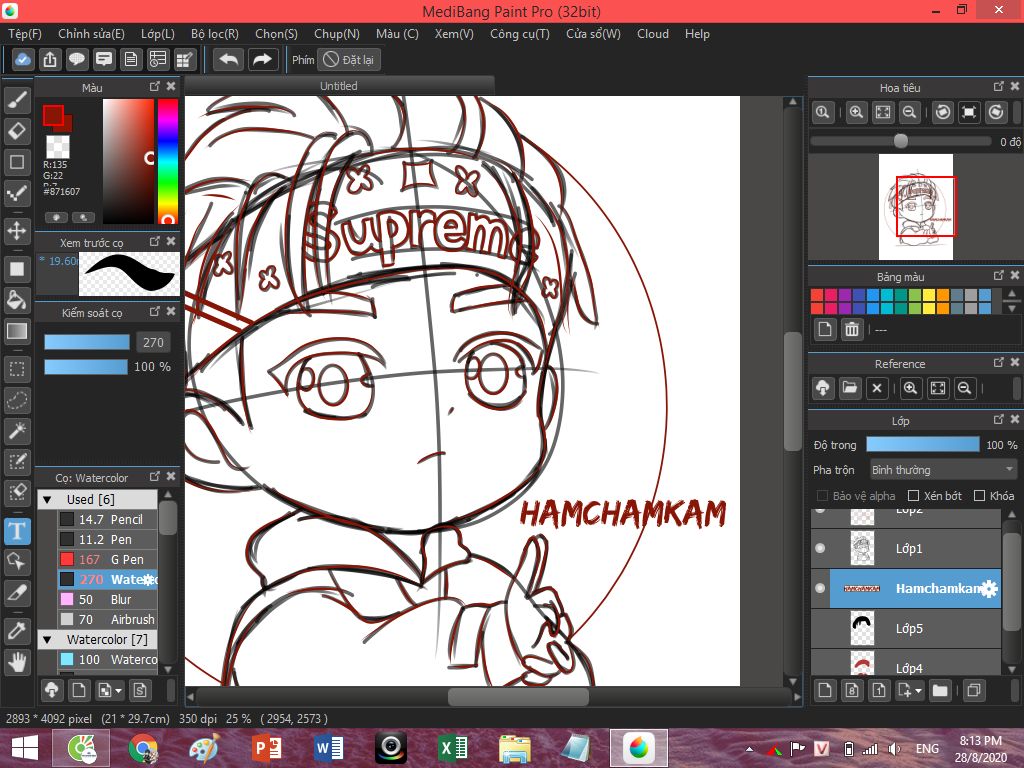Click the export upload toolbar icon
Viewport: 1024px width, 768px height.
pos(50,59)
